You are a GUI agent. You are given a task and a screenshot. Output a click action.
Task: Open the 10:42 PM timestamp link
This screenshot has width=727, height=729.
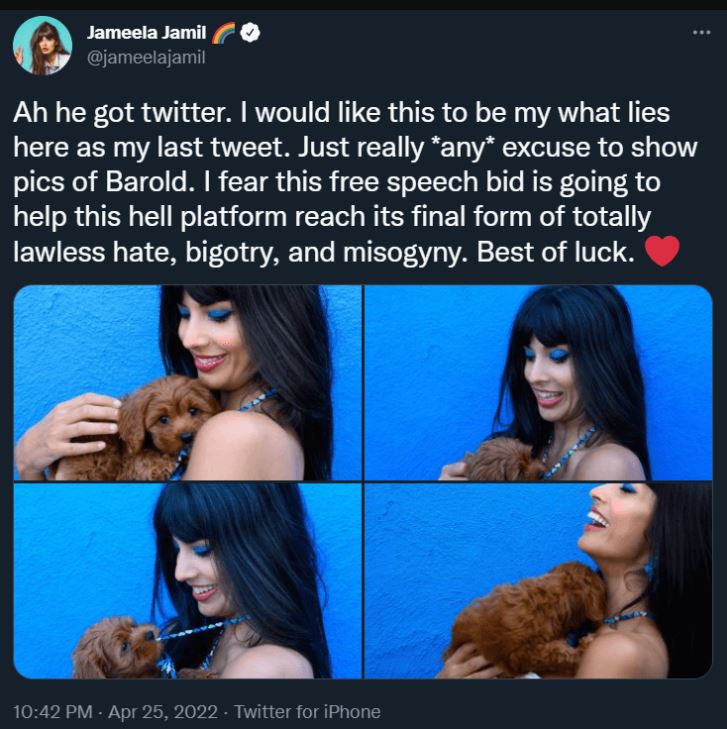(53, 711)
